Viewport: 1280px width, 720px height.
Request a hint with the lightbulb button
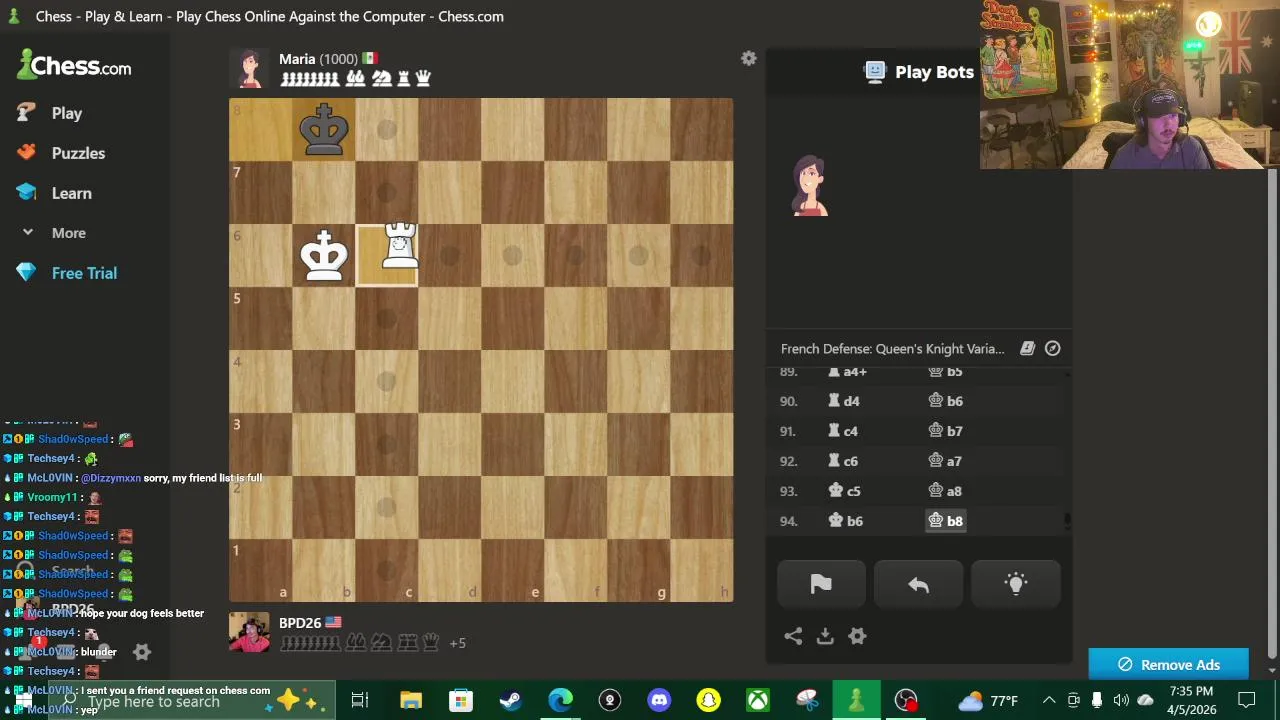coord(1016,585)
